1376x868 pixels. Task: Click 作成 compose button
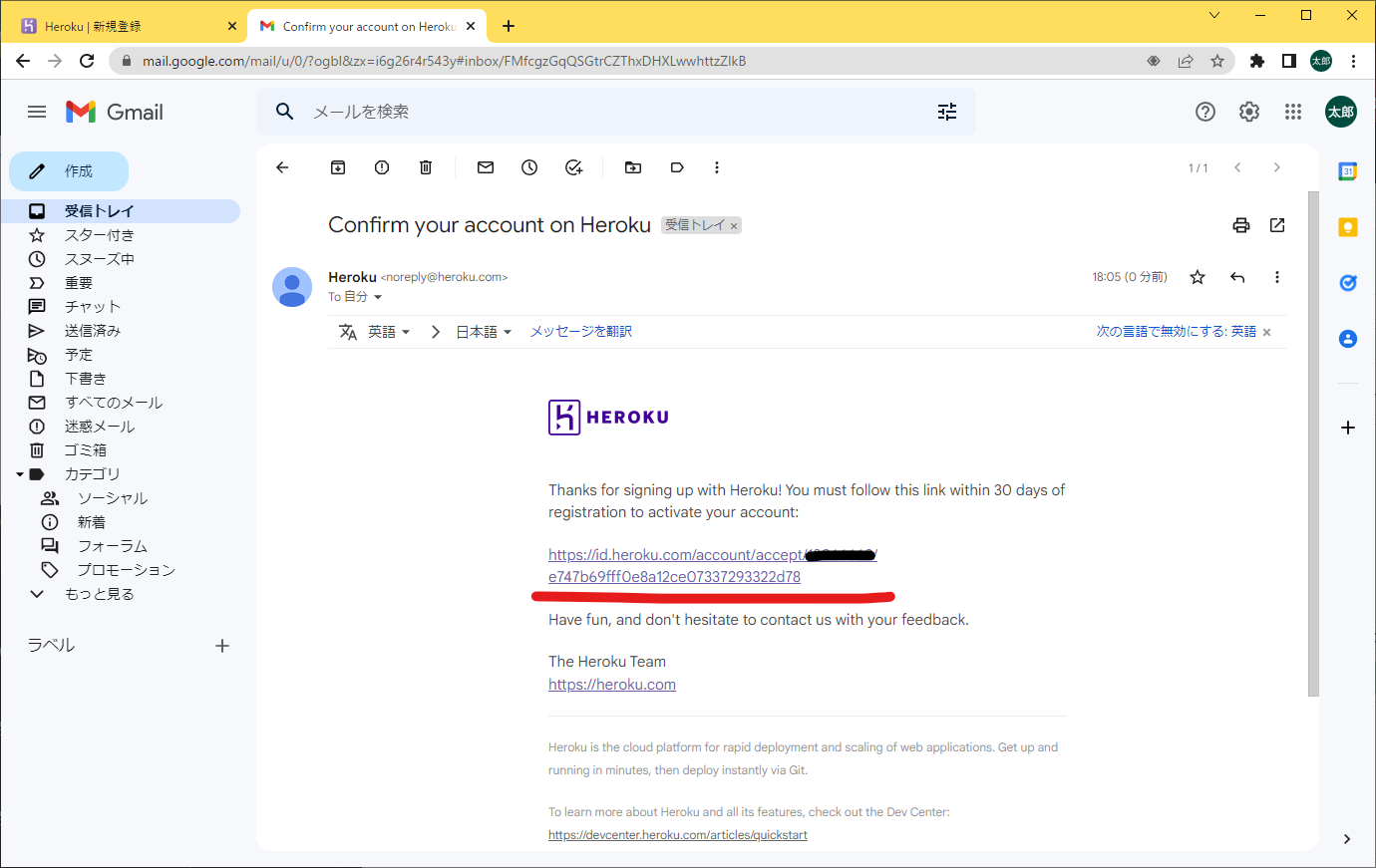coord(69,171)
